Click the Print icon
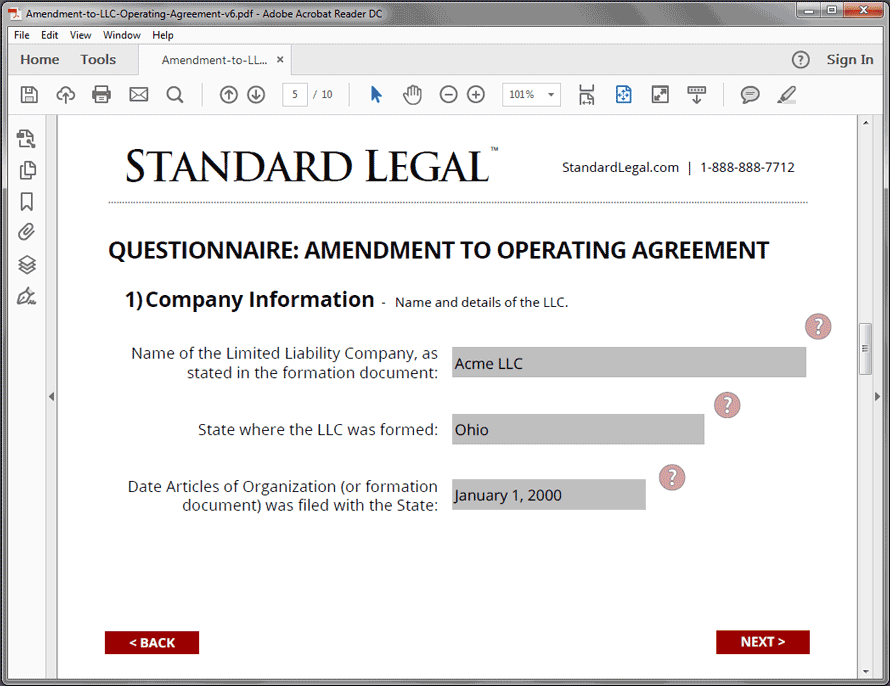 pyautogui.click(x=102, y=94)
